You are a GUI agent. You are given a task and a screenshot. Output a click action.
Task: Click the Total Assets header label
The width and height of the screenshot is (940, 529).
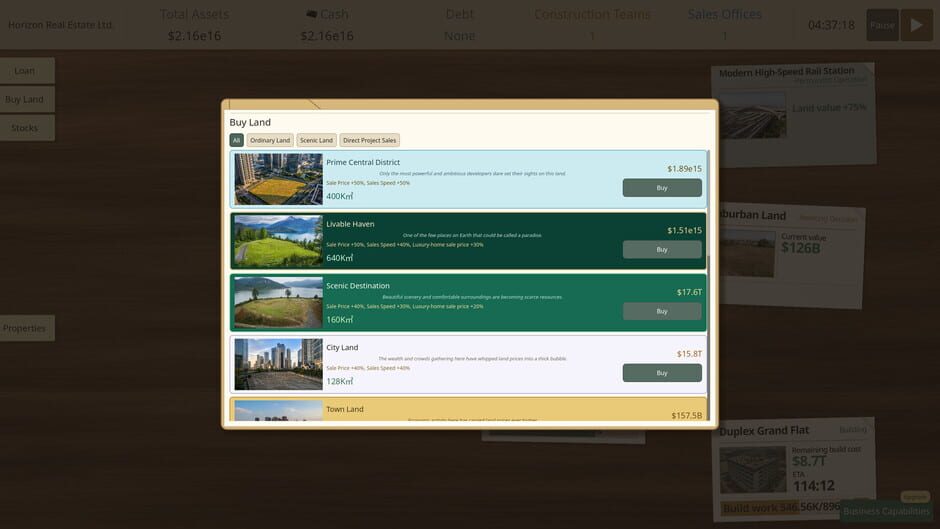pyautogui.click(x=194, y=14)
